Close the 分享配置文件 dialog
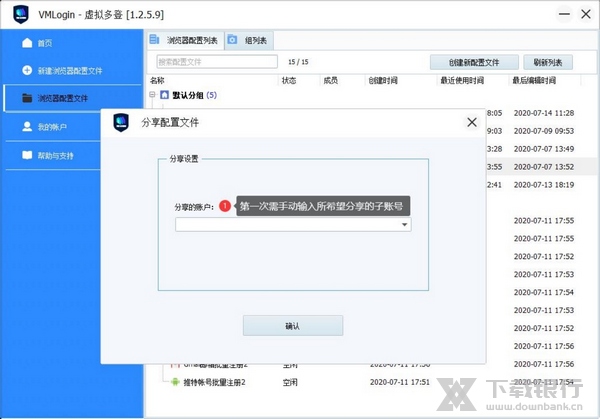This screenshot has height=419, width=600. 472,122
